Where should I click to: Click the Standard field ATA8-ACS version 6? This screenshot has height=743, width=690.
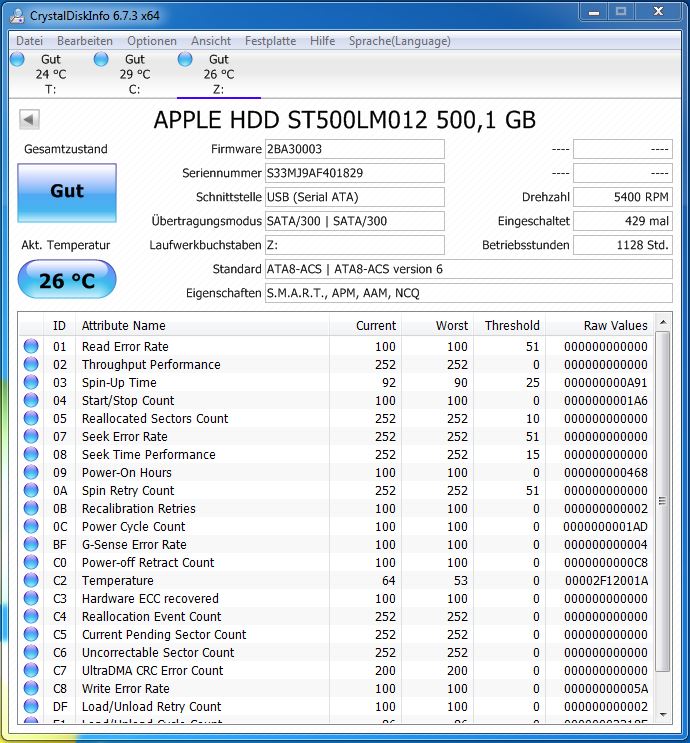(469, 269)
